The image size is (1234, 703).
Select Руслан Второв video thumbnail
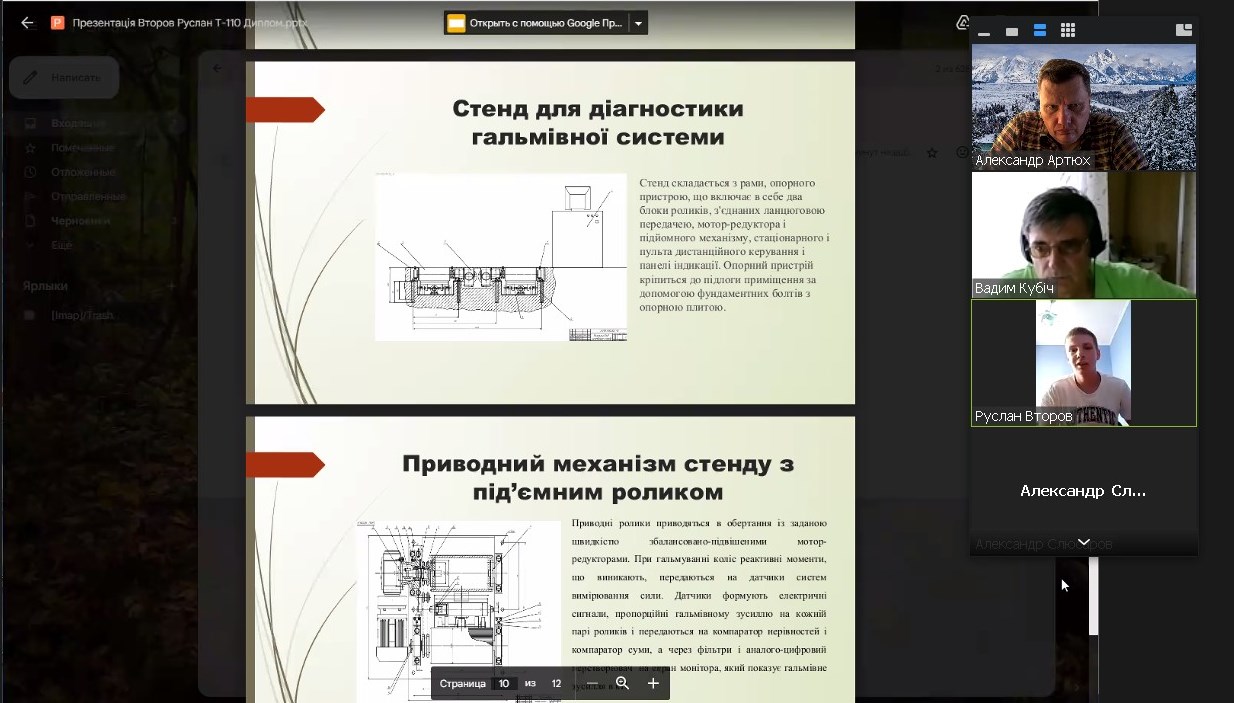click(1083, 363)
